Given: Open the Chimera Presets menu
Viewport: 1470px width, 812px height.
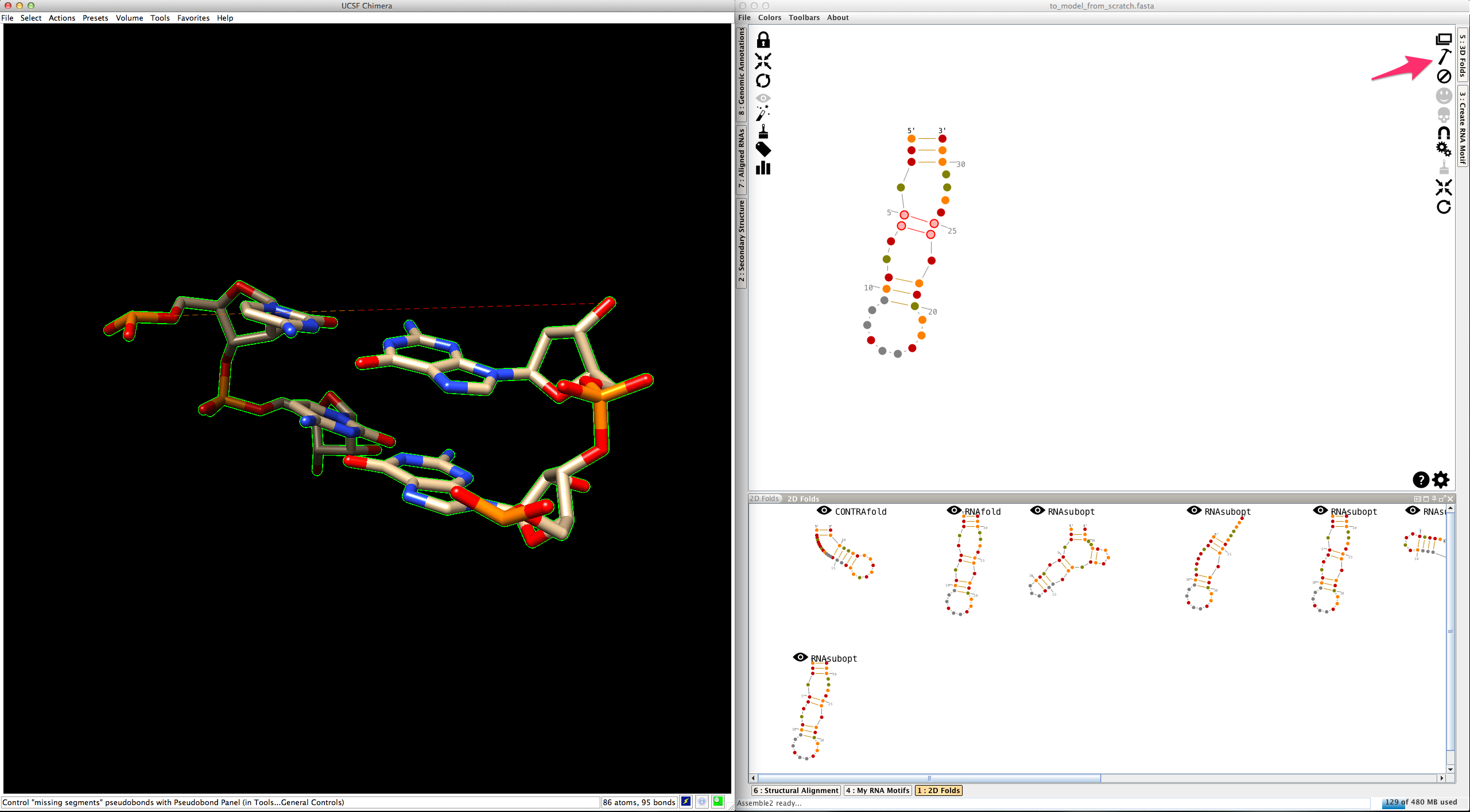Looking at the screenshot, I should click(95, 18).
